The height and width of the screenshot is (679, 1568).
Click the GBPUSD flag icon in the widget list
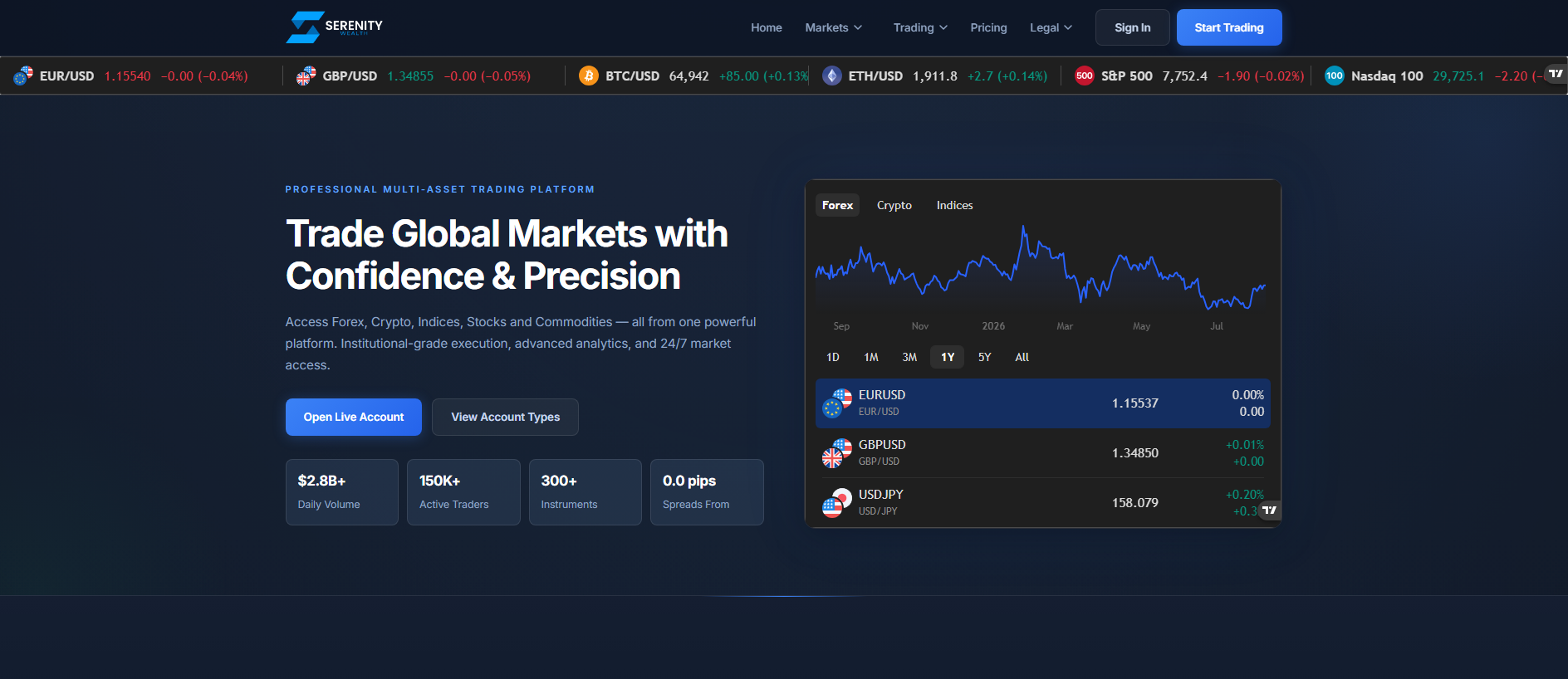coord(837,453)
